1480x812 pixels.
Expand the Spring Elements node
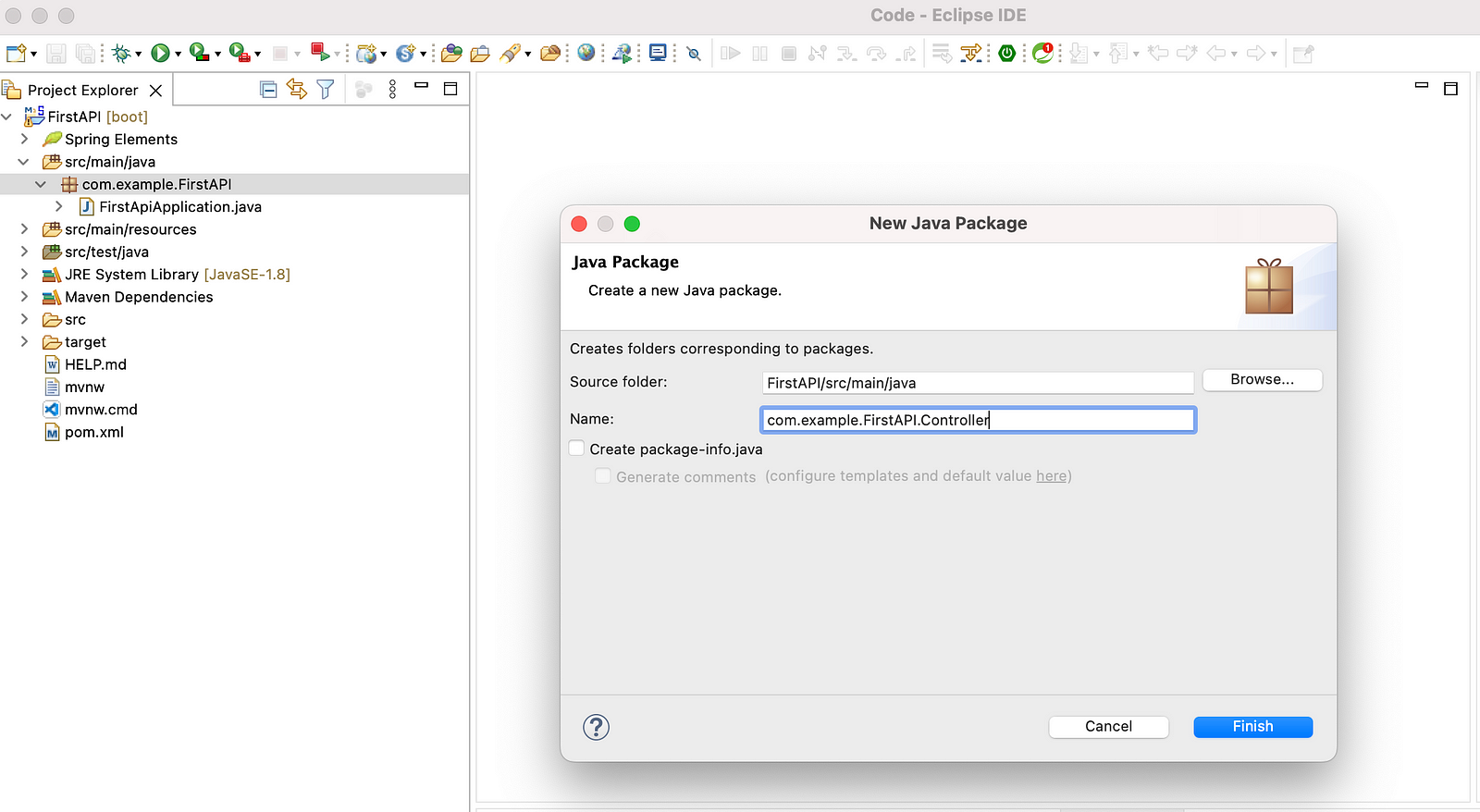(24, 139)
